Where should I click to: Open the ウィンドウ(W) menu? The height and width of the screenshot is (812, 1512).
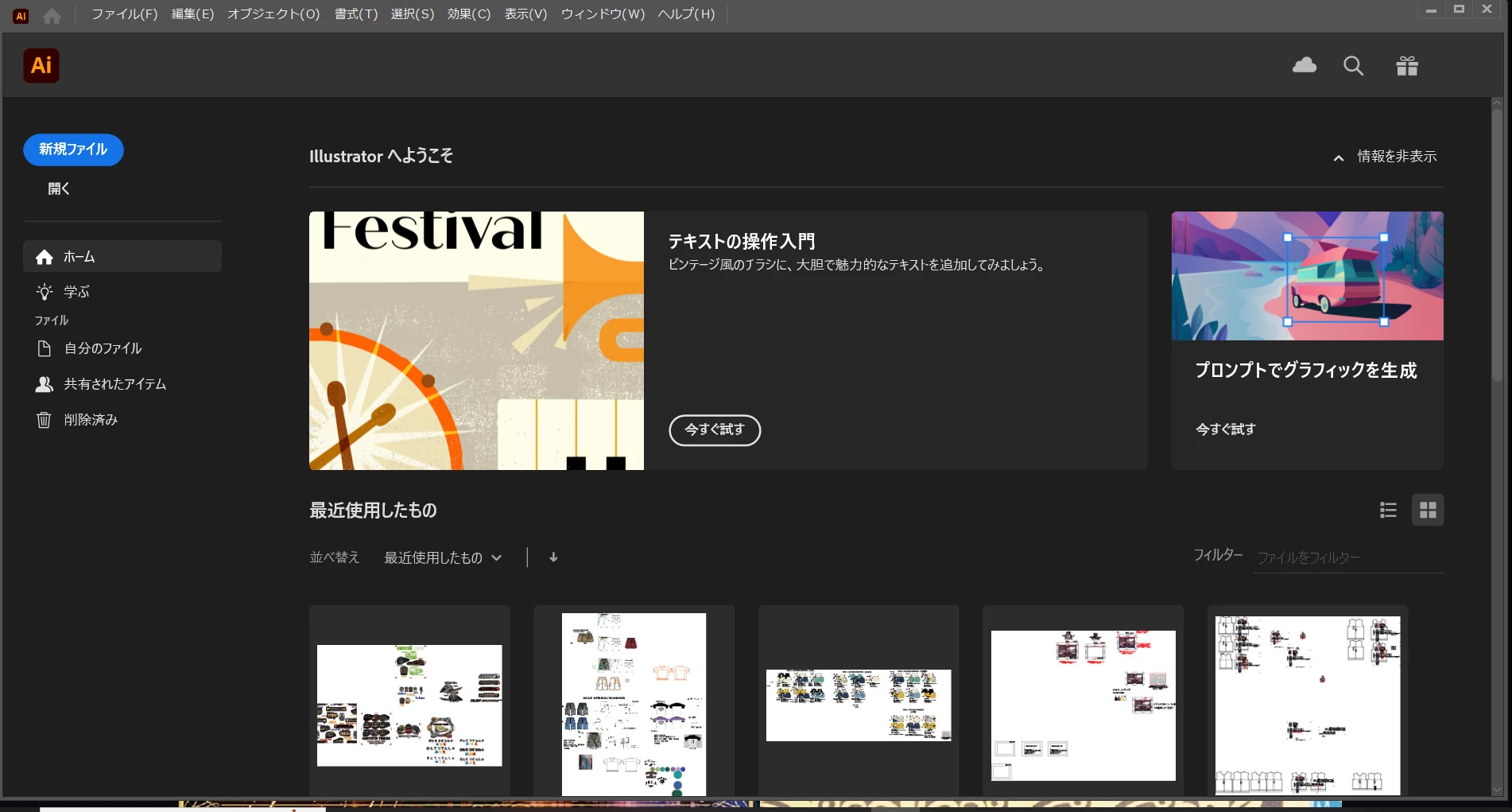(603, 14)
